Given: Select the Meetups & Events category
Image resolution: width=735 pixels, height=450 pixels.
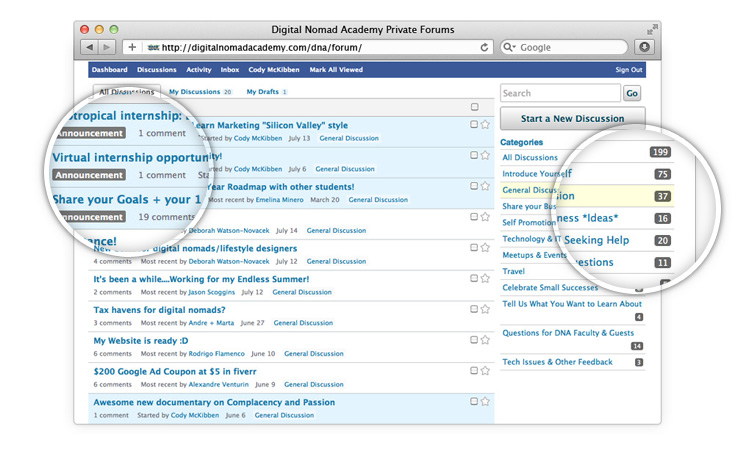Looking at the screenshot, I should click(534, 255).
